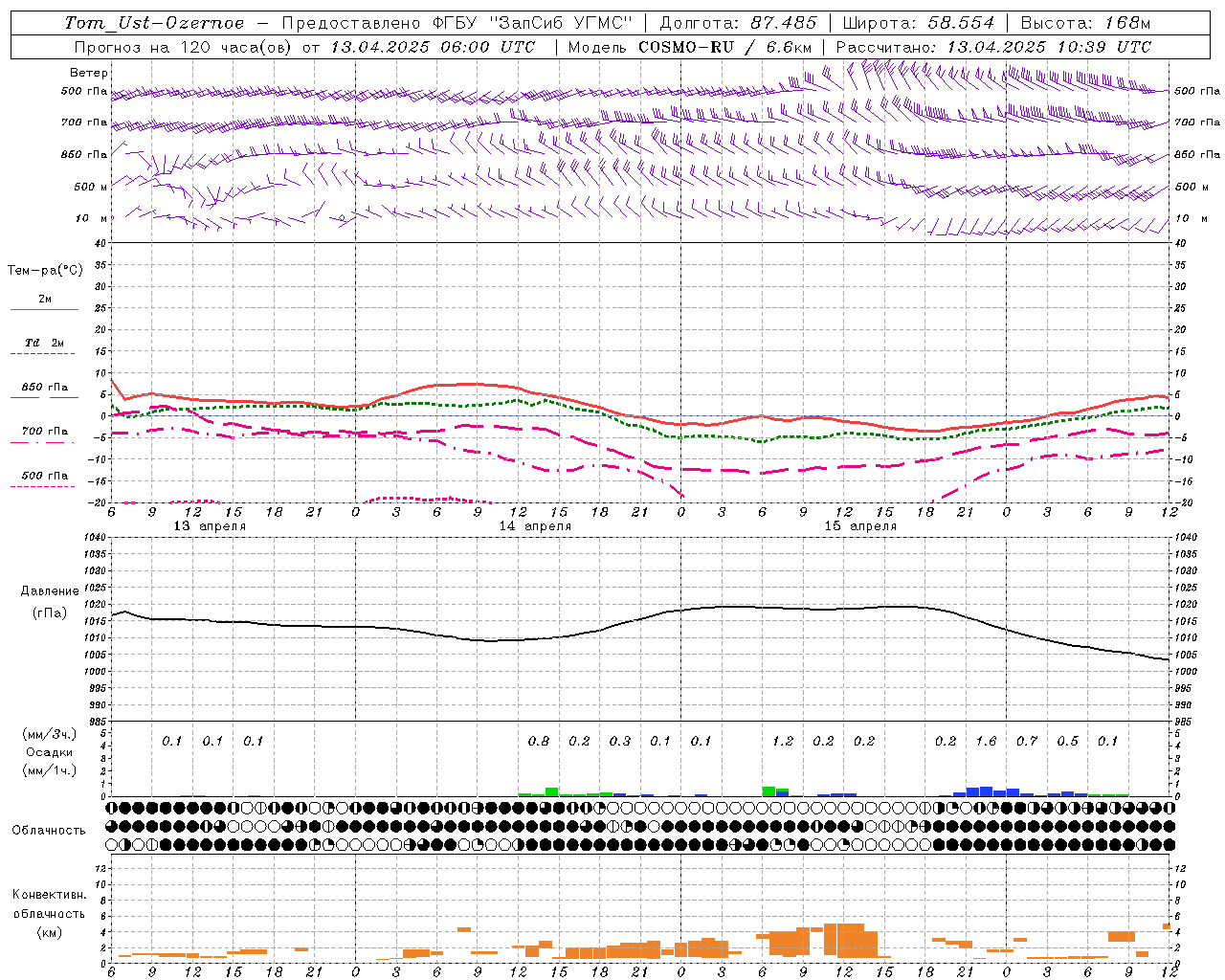This screenshot has width=1225, height=980.
Task: Click the (гПа) unit label under Давление
Action: (50, 613)
